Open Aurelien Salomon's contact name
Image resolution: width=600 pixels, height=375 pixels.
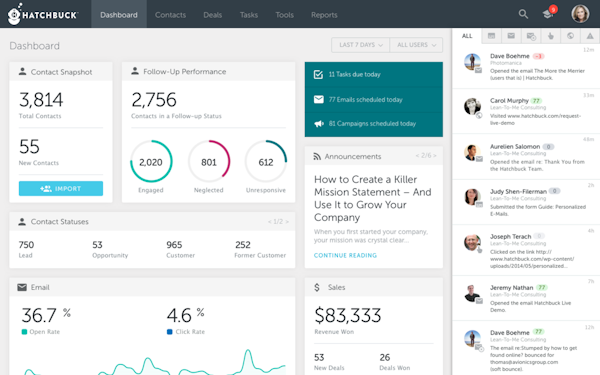515,147
